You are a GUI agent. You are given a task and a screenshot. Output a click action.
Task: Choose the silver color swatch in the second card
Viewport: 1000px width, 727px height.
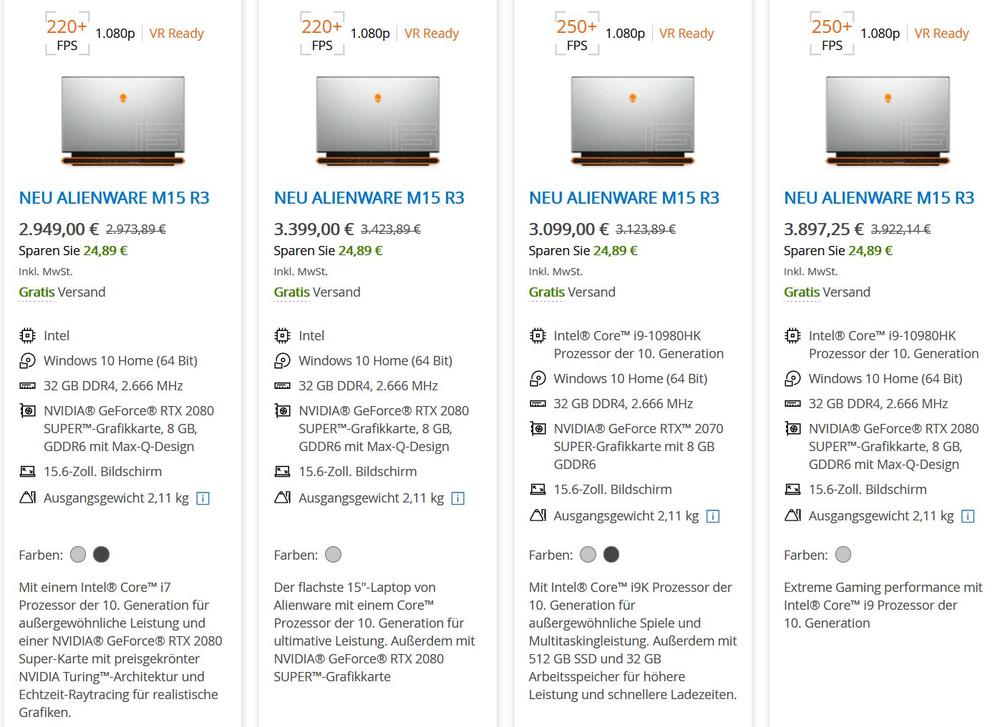(x=334, y=555)
